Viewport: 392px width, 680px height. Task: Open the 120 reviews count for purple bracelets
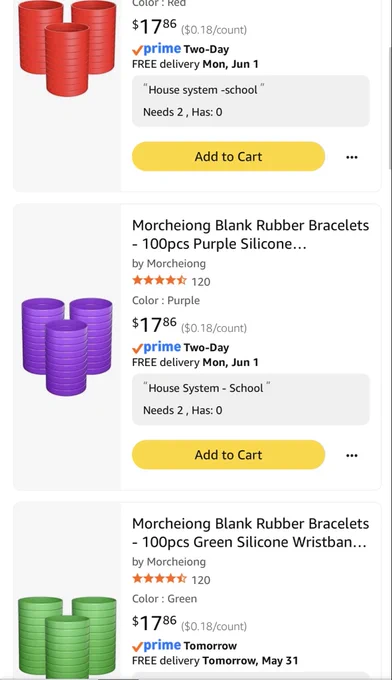point(201,282)
